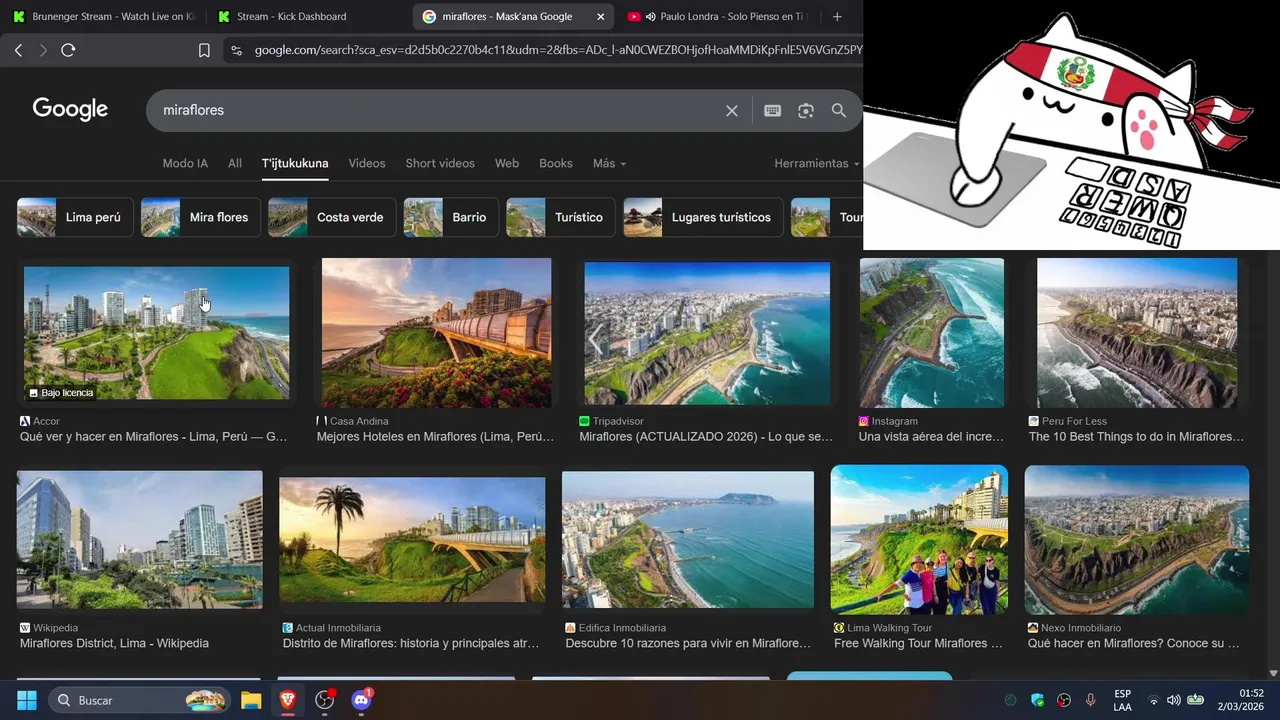The image size is (1280, 720).
Task: Close the miraflores Google tab
Action: coord(601,16)
